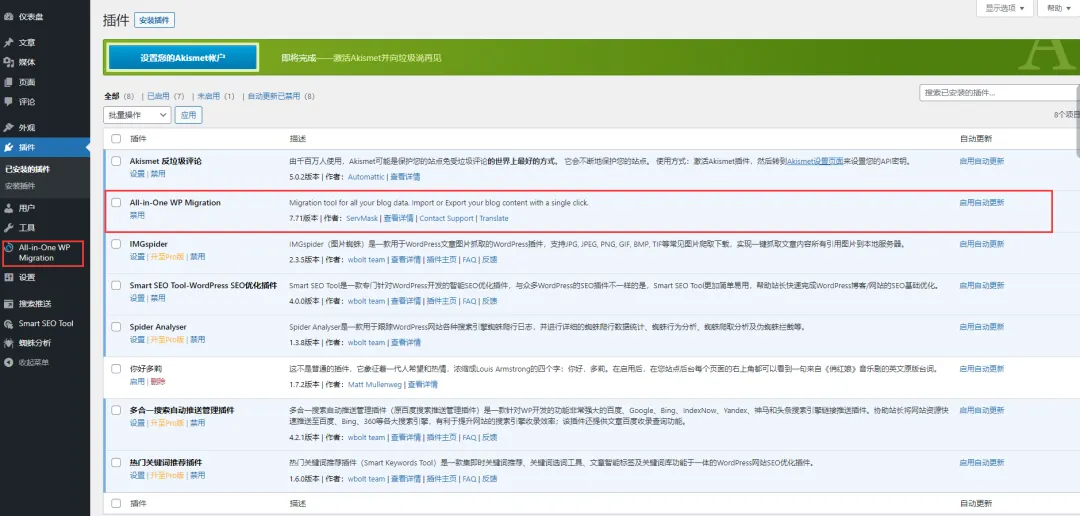The image size is (1080, 516).
Task: Click 设置 under Spider Analyser
Action: pos(137,340)
